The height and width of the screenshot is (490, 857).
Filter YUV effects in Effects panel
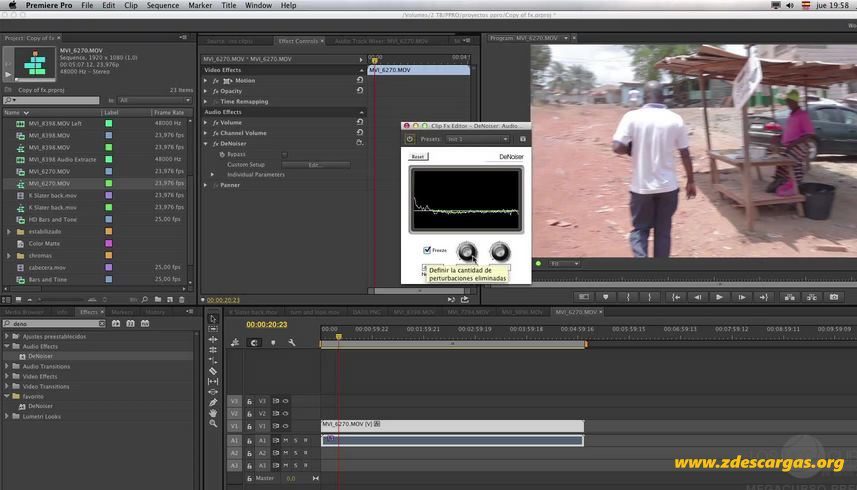click(x=144, y=323)
